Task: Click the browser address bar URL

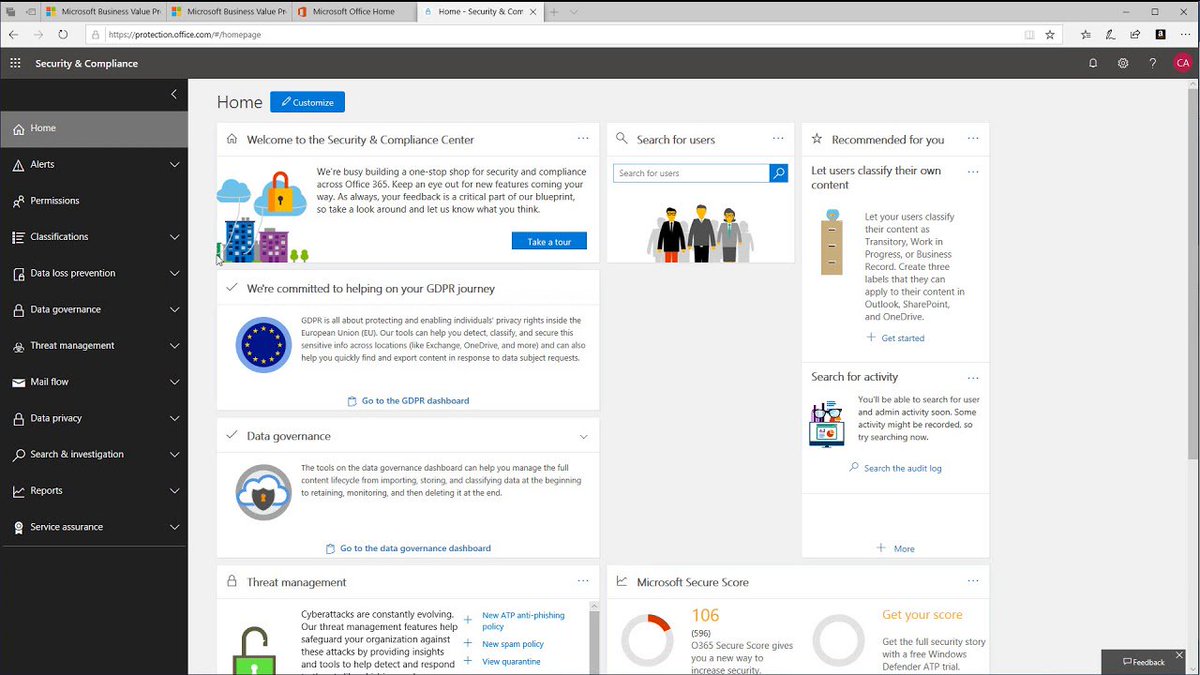Action: coord(185,34)
